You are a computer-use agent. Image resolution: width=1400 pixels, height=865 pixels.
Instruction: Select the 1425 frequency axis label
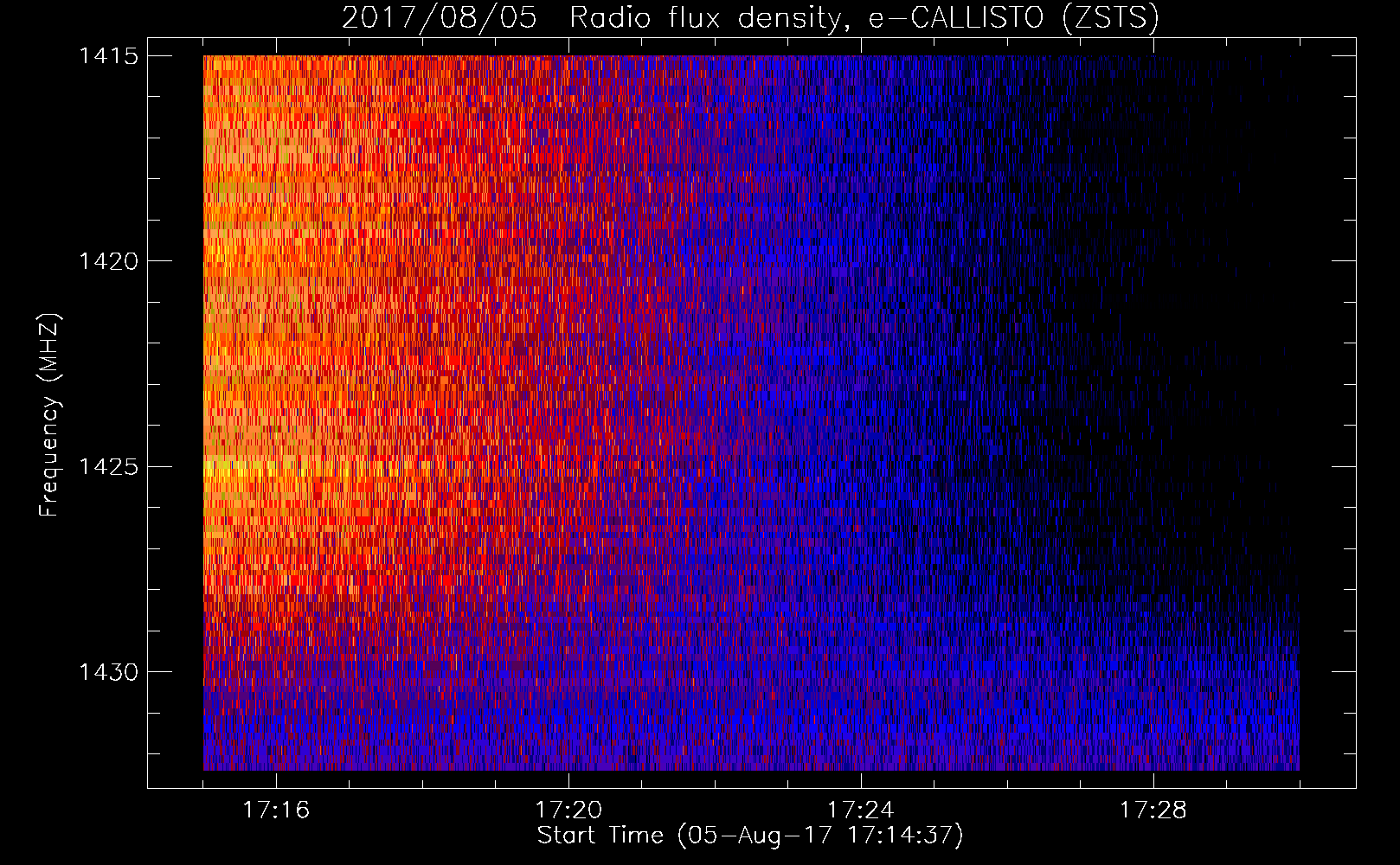click(x=108, y=467)
